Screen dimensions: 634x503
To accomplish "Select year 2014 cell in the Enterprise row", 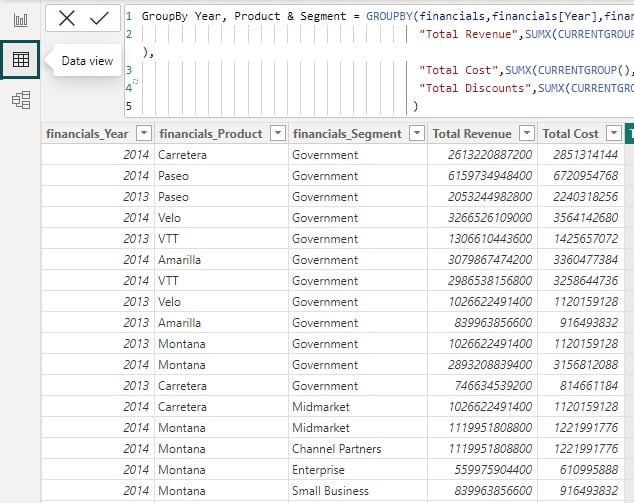I will point(98,470).
